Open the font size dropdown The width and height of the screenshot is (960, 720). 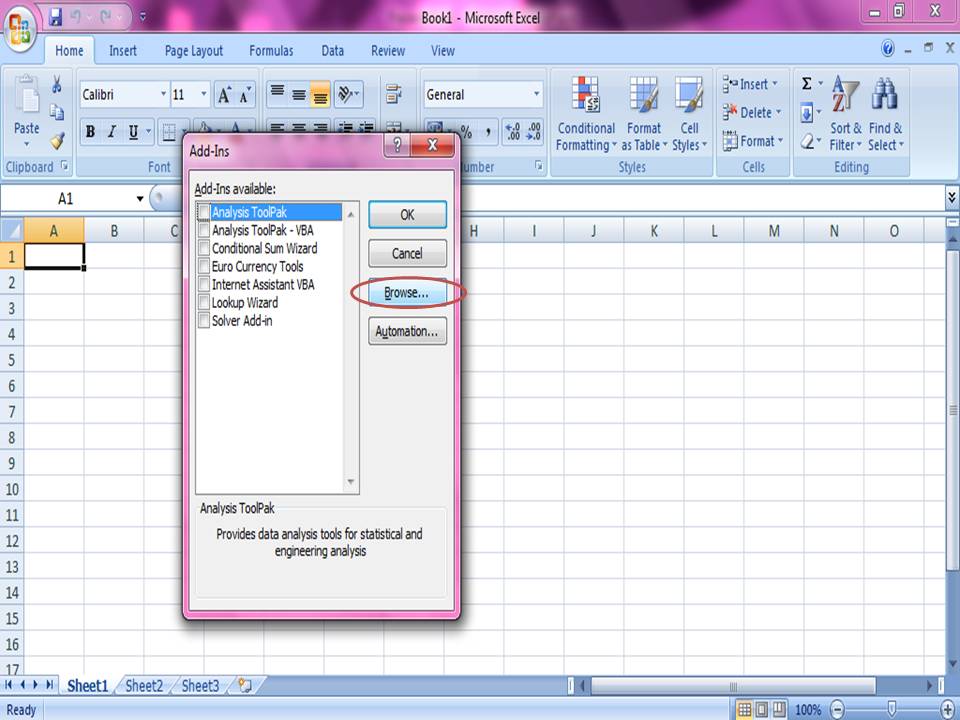[x=204, y=94]
